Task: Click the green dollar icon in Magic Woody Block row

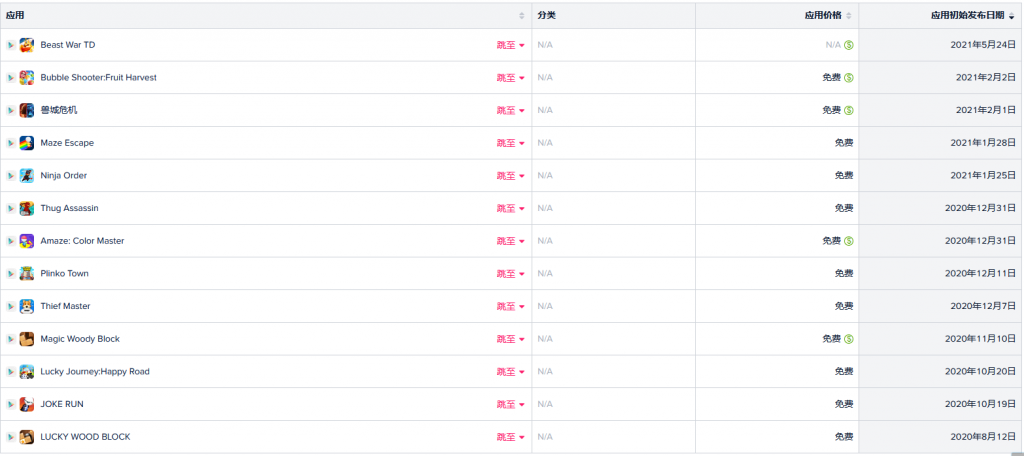Action: tap(848, 339)
